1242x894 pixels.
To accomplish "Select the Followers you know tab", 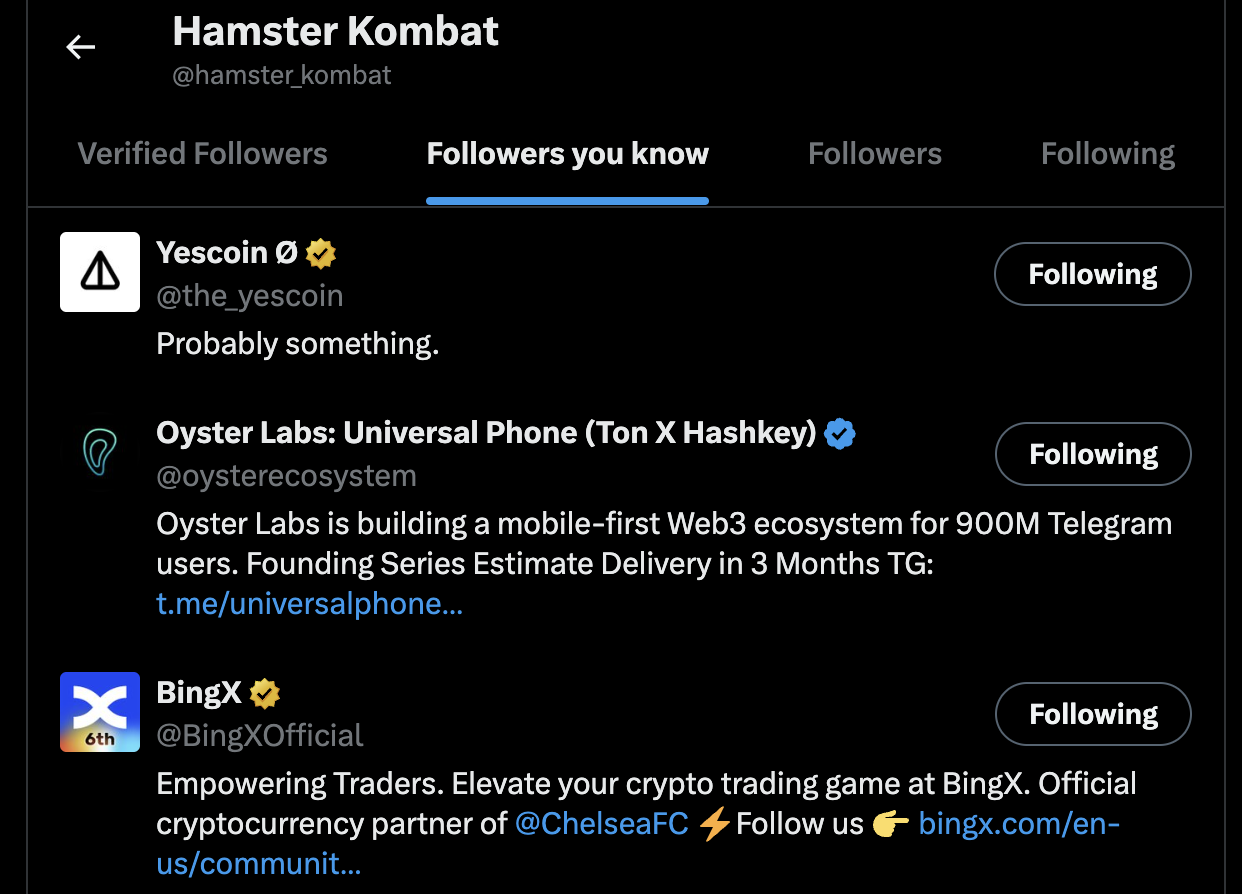I will click(567, 154).
